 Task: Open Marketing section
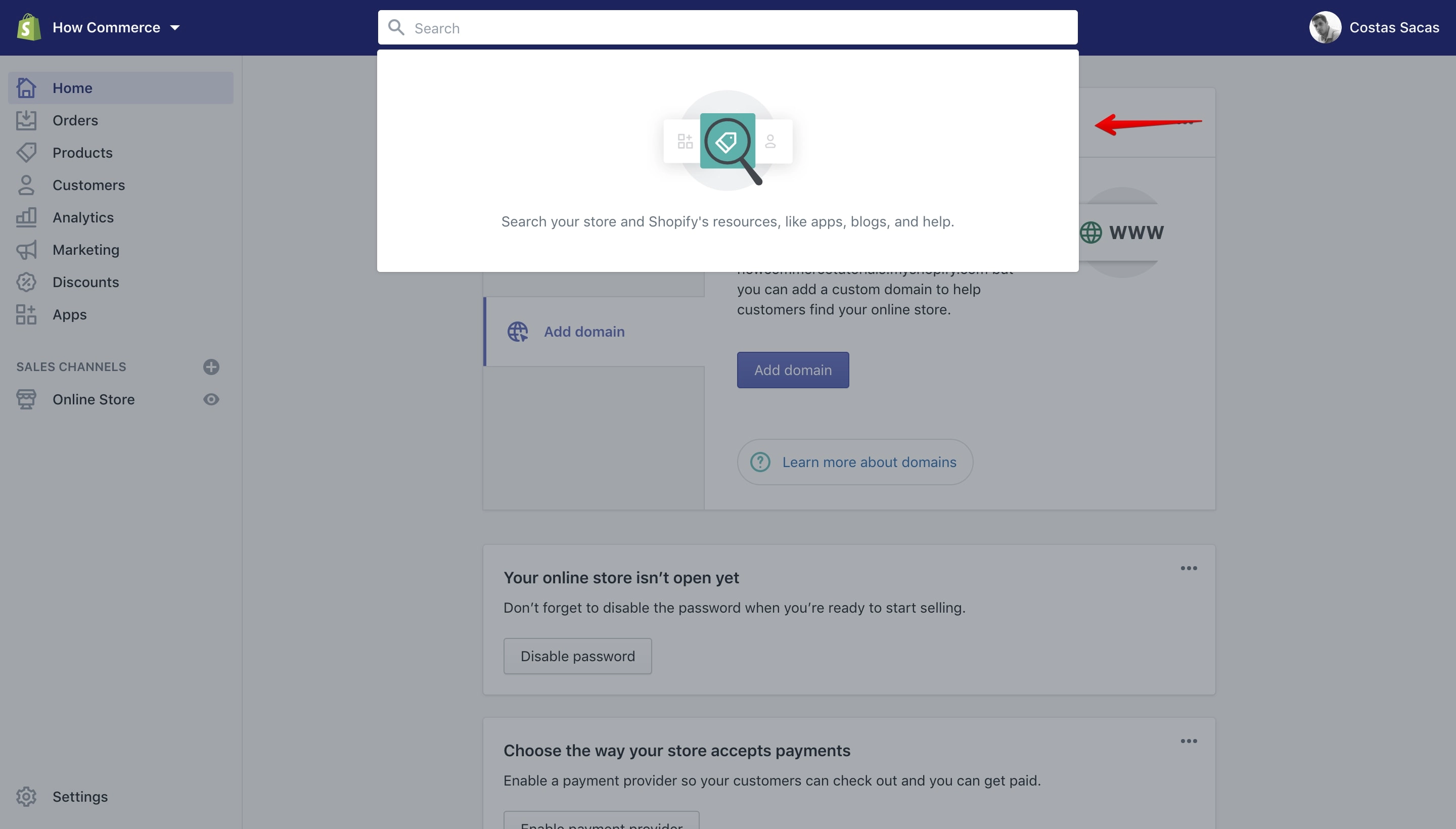(85, 249)
